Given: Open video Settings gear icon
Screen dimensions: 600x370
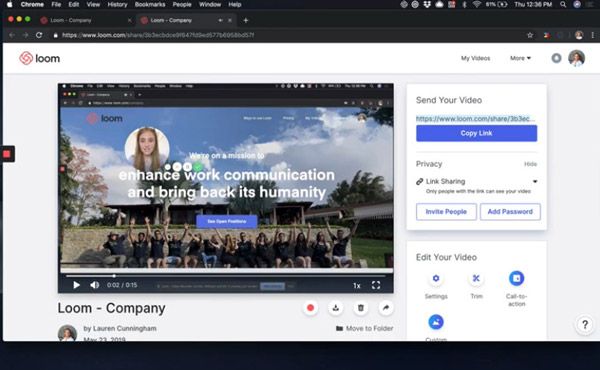Looking at the screenshot, I should (x=436, y=279).
